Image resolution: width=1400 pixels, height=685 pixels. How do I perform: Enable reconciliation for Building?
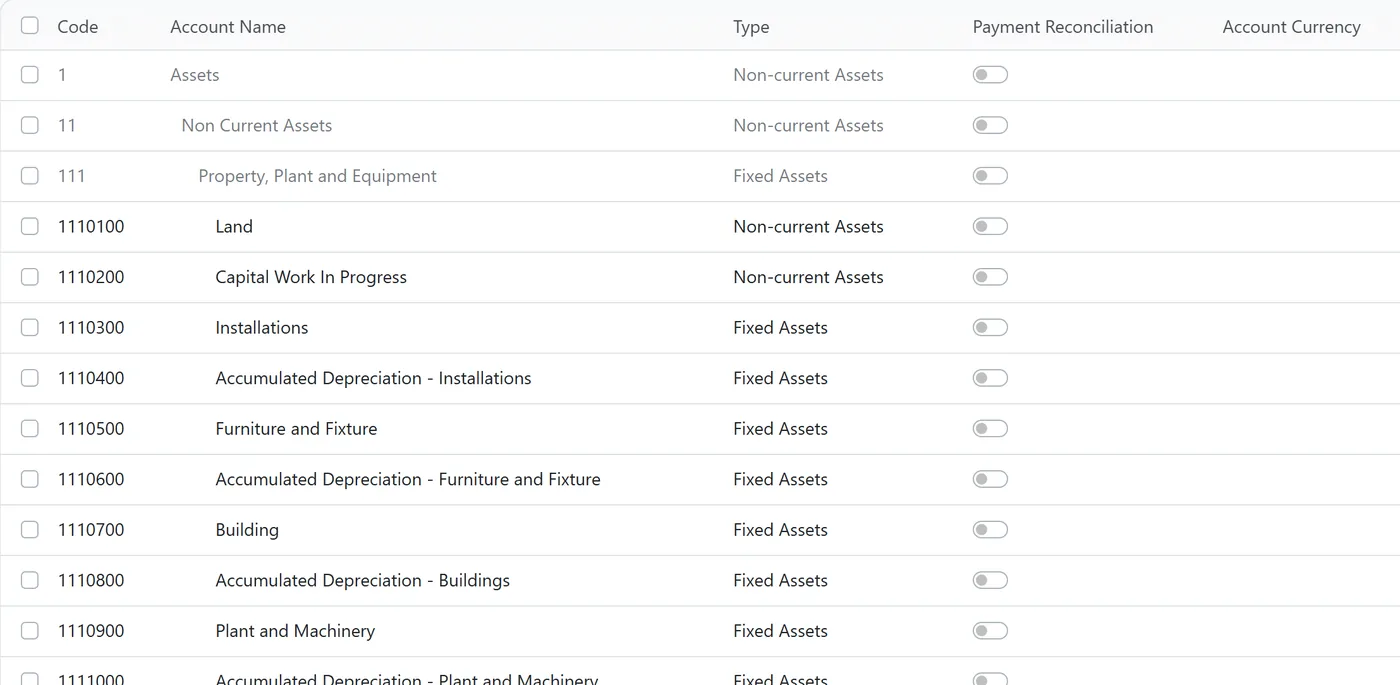click(x=990, y=529)
